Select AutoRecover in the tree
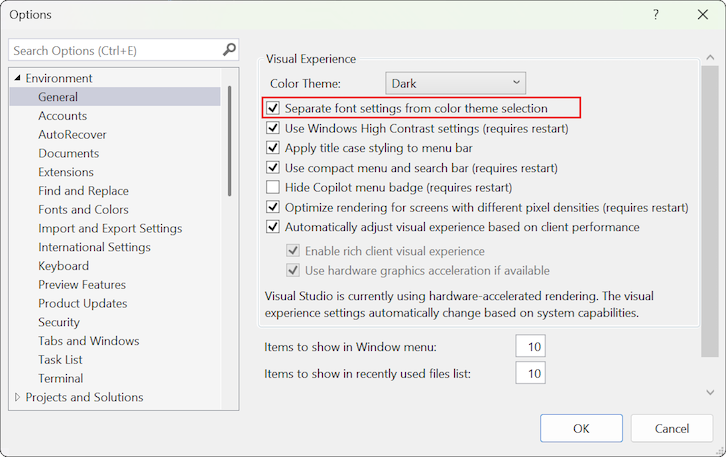The height and width of the screenshot is (457, 726). click(x=72, y=134)
